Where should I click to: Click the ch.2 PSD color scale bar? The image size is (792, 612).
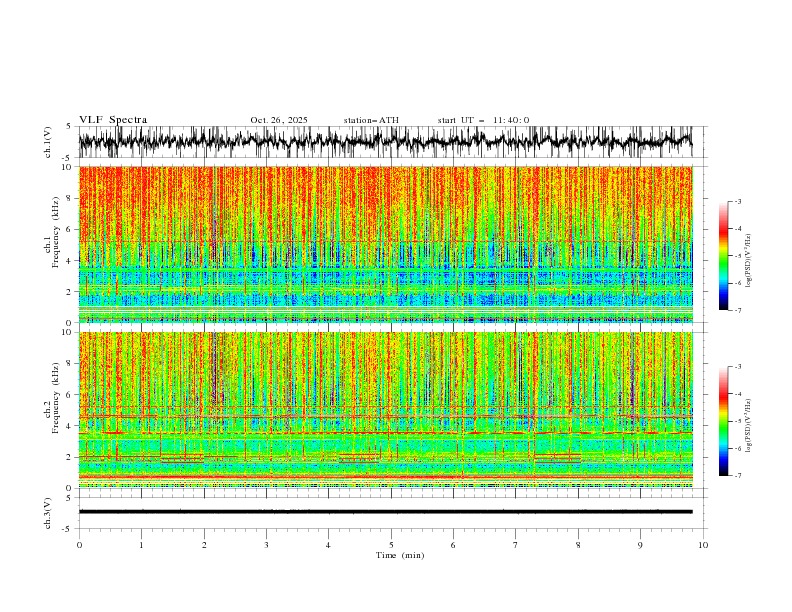(x=723, y=421)
